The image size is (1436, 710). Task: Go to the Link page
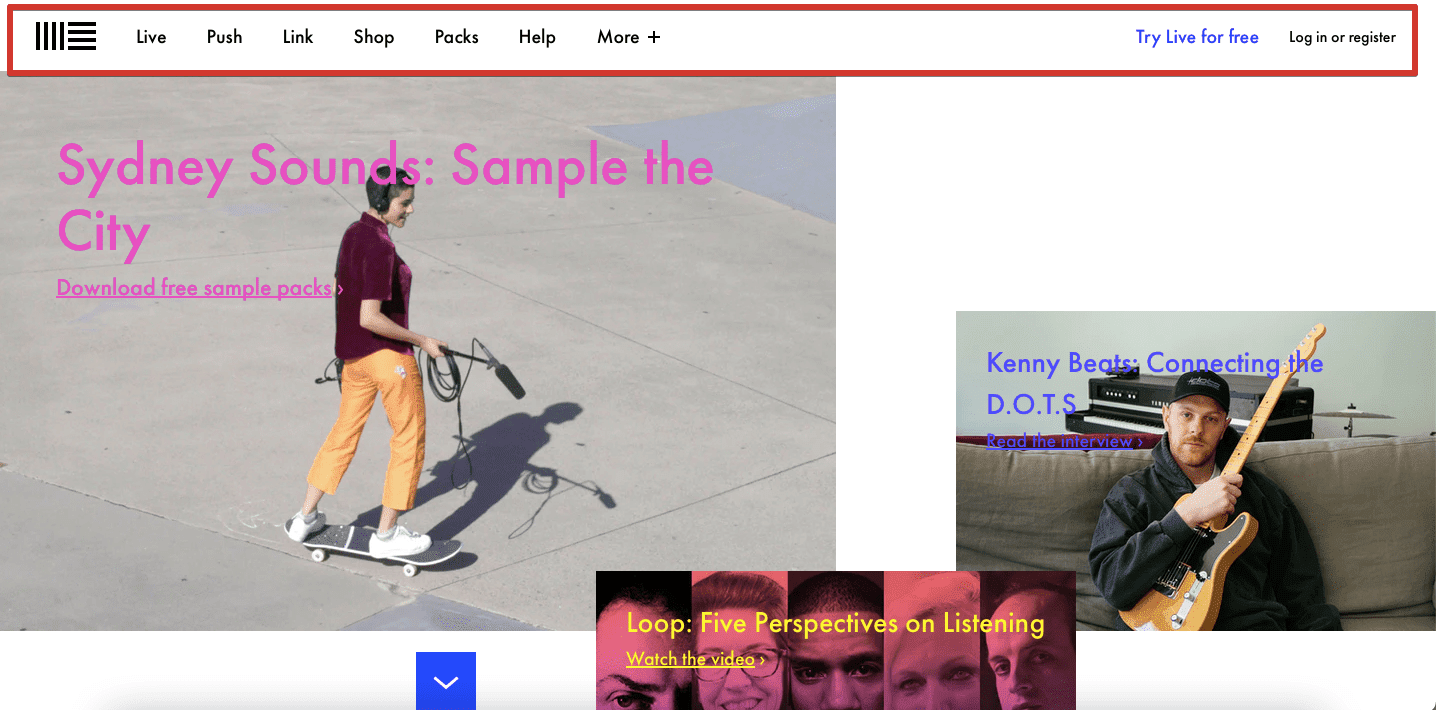tap(298, 37)
